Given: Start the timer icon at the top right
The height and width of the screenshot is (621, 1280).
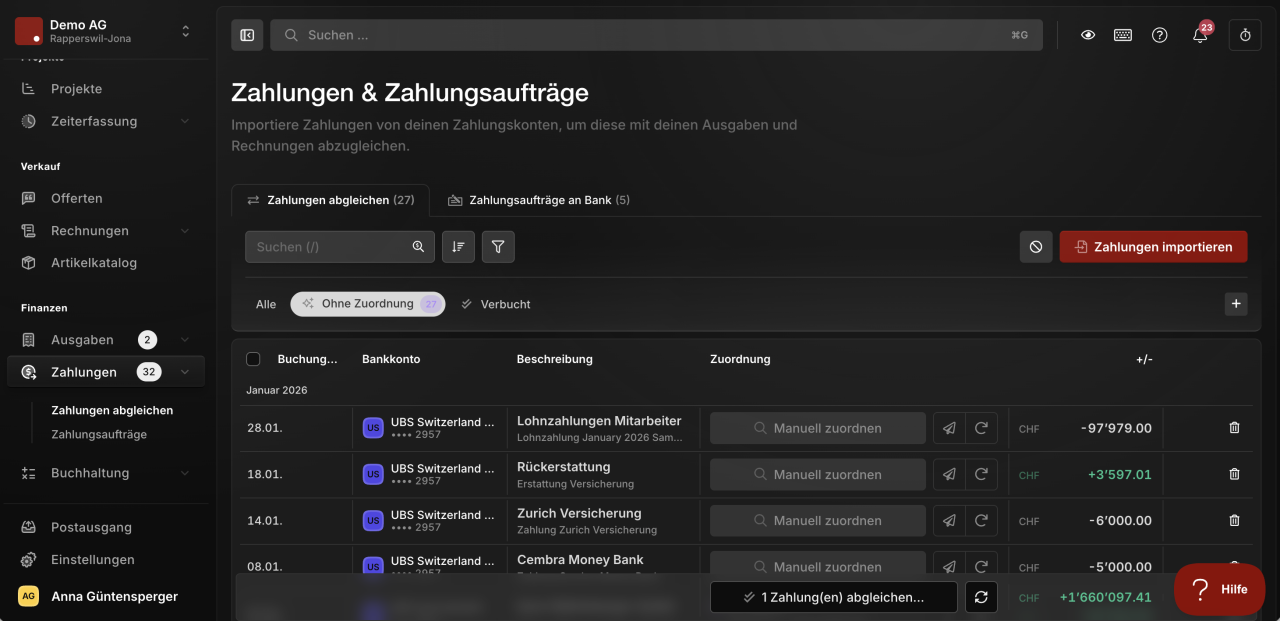Looking at the screenshot, I should coord(1245,35).
